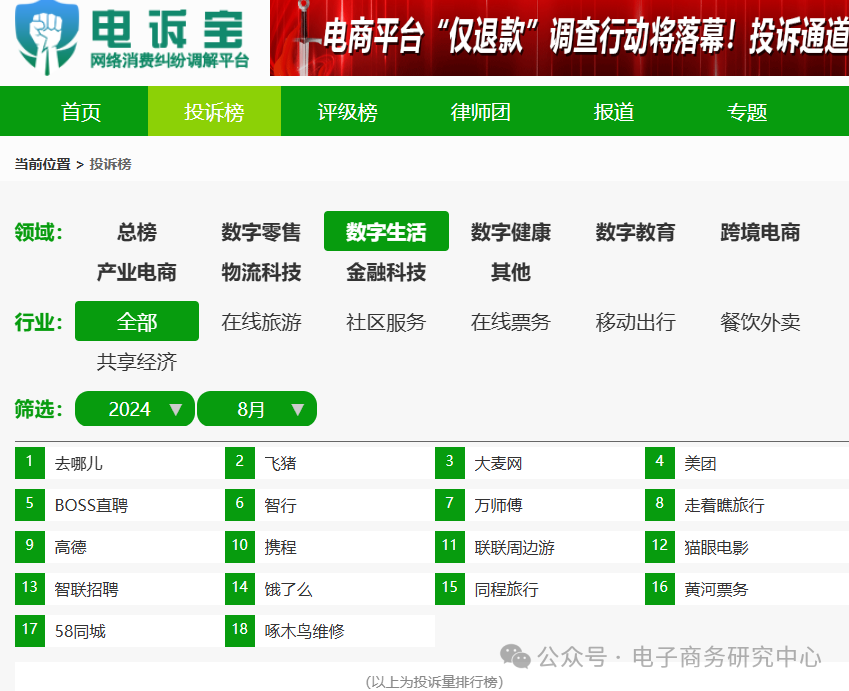Select the 数字零售 category filter
Viewport: 849px width, 691px height.
pyautogui.click(x=259, y=232)
